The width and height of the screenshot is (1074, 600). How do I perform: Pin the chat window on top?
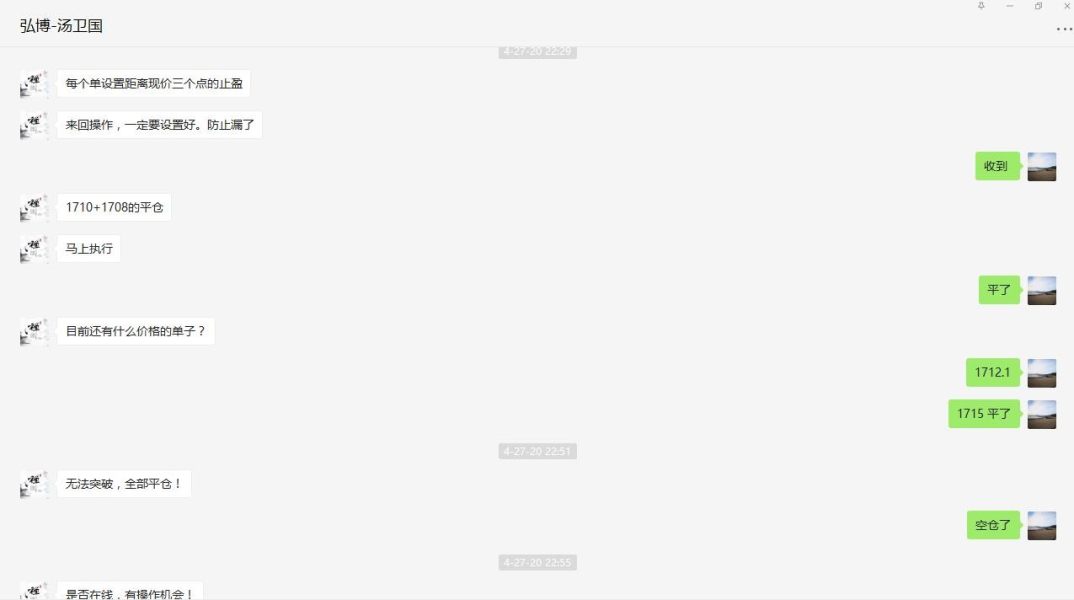coord(981,5)
